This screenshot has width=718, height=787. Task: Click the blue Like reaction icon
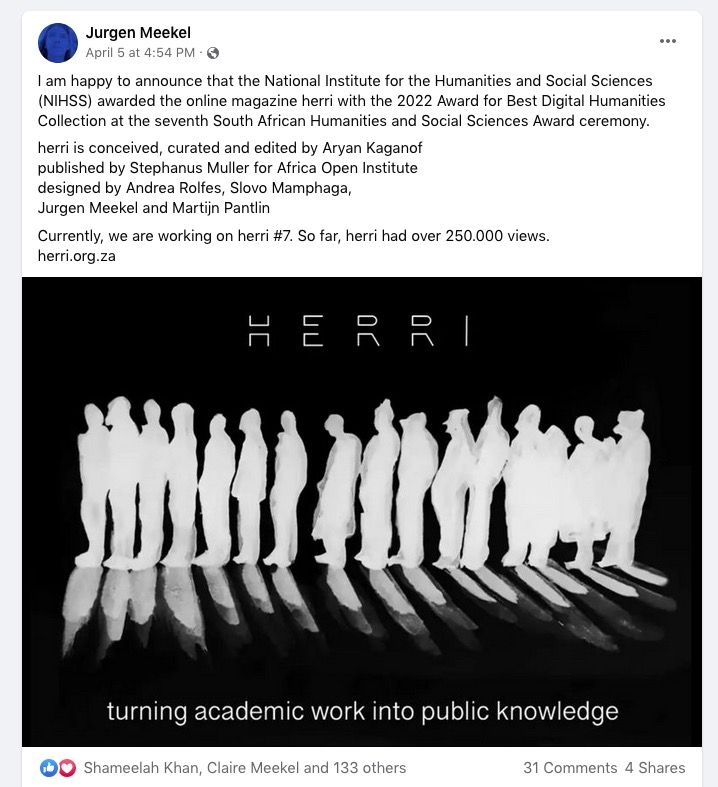click(x=49, y=767)
